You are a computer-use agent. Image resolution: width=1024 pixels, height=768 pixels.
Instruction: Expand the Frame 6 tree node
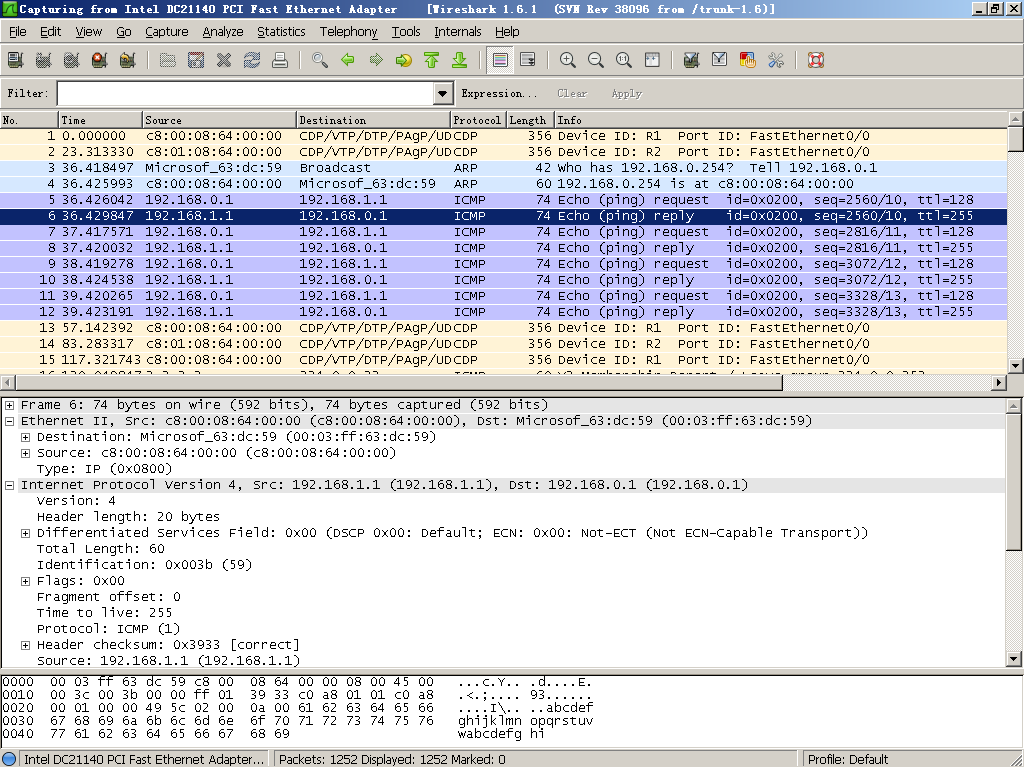point(10,405)
